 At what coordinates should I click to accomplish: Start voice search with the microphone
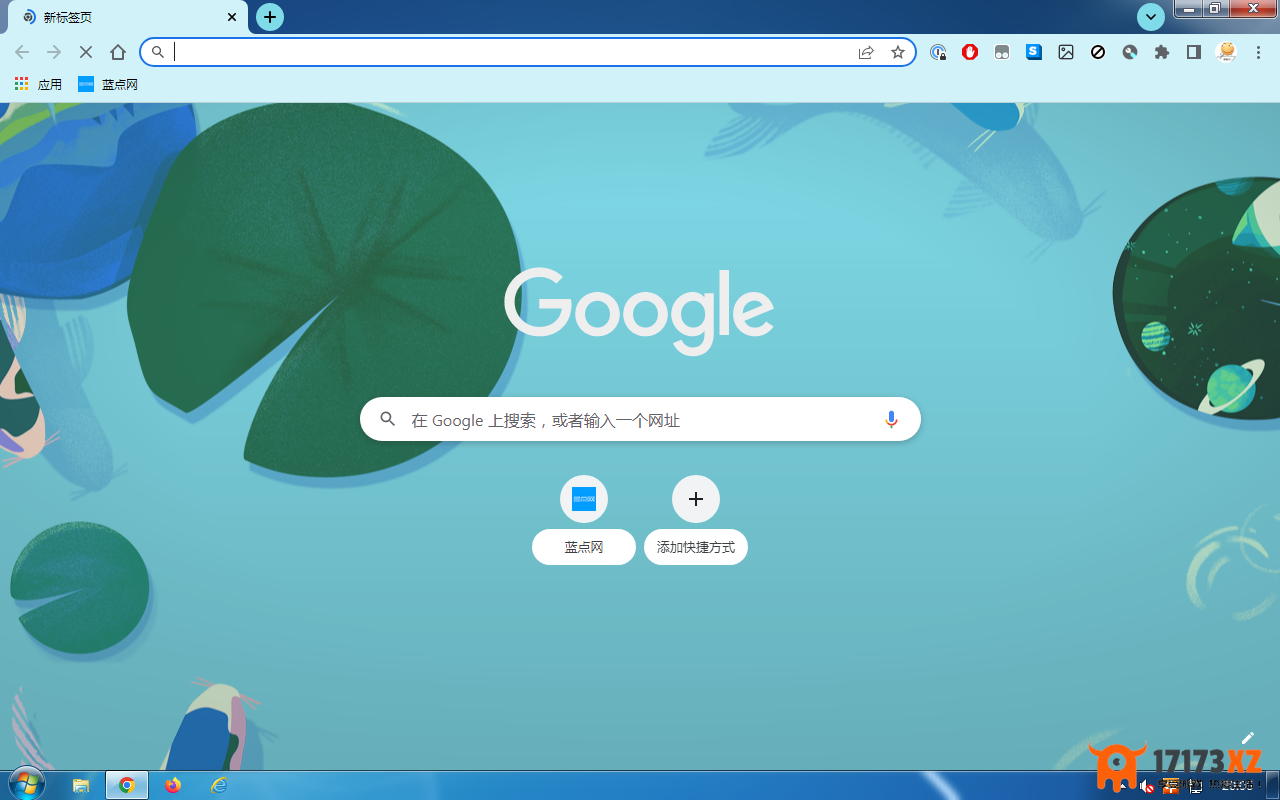point(891,420)
